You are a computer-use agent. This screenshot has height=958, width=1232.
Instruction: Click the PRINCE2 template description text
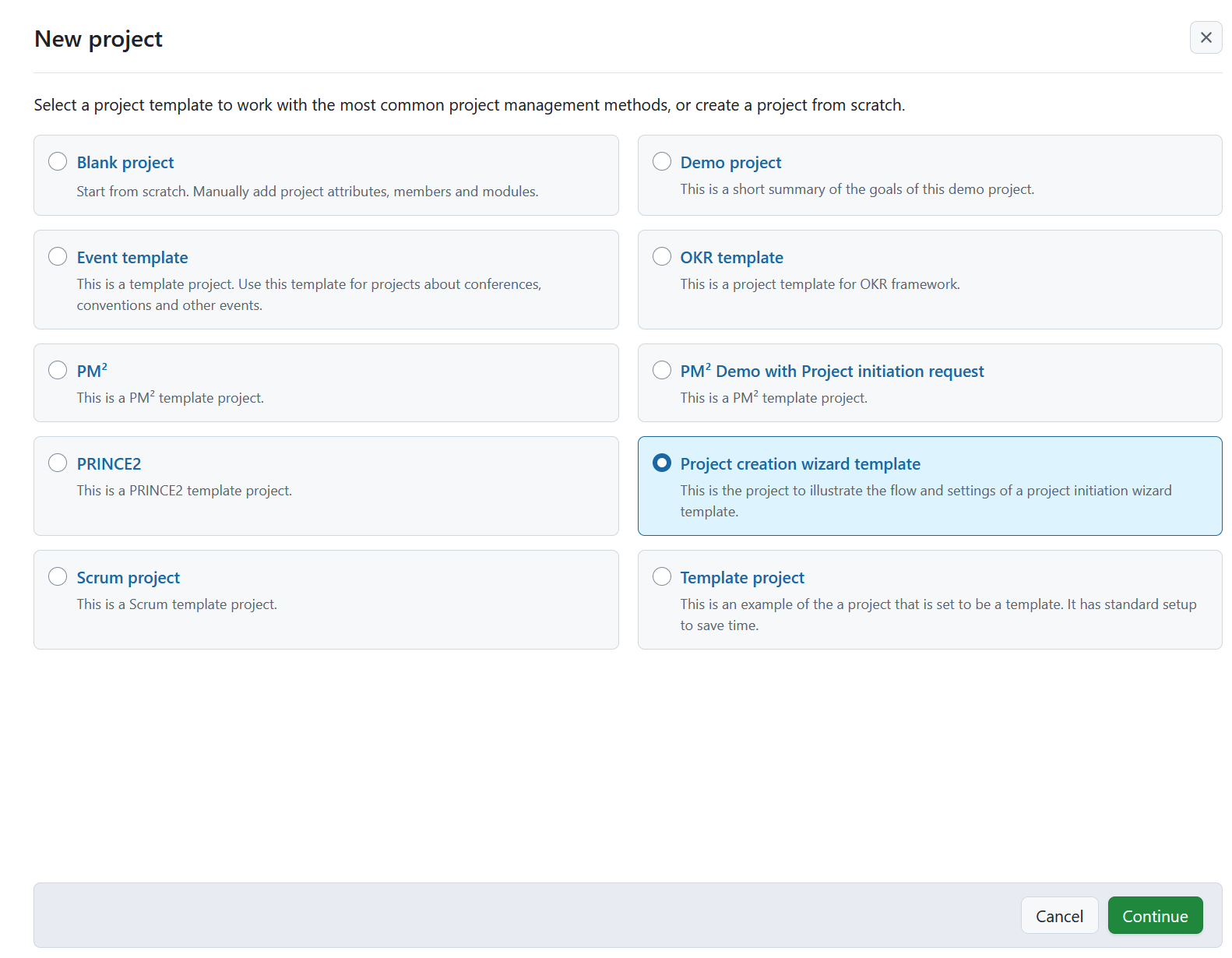(185, 491)
